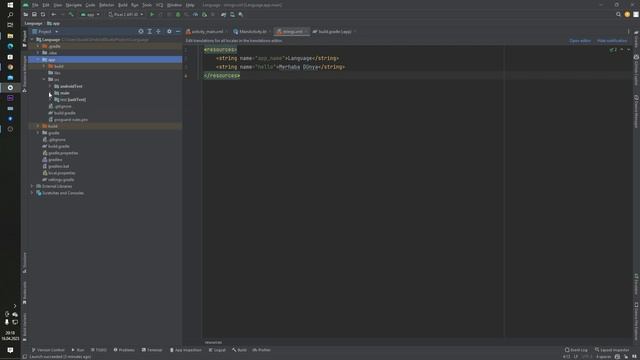Open Logcat tool window
The image size is (640, 360).
click(x=217, y=350)
